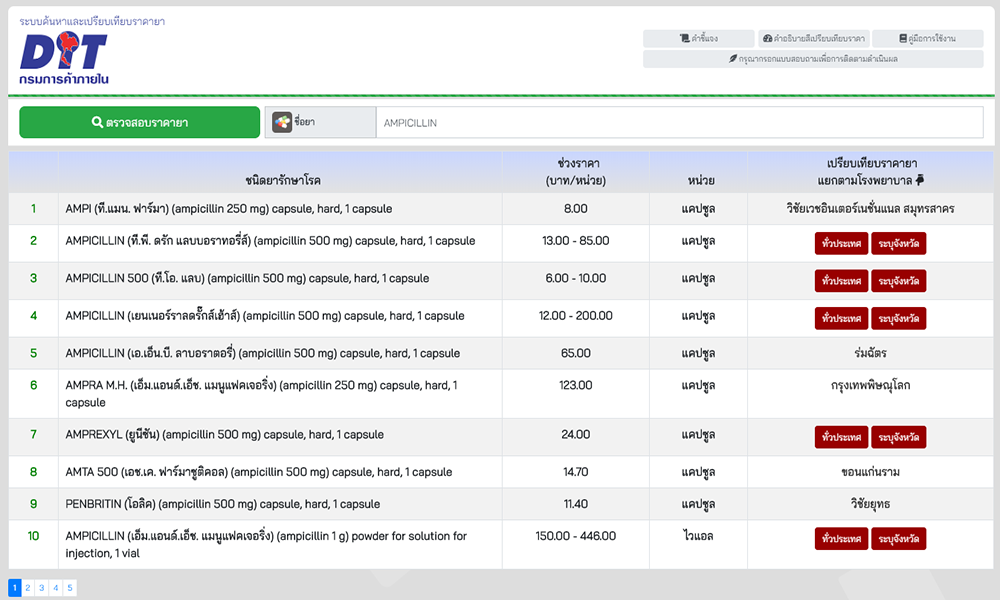
Task: Go to results page 5
Action: (x=70, y=587)
